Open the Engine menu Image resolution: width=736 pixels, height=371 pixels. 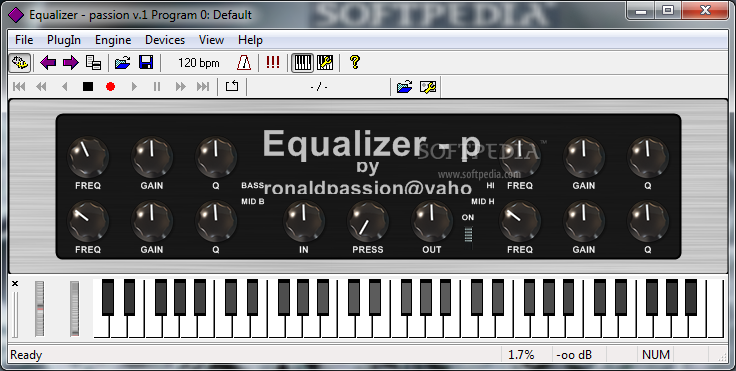click(113, 40)
